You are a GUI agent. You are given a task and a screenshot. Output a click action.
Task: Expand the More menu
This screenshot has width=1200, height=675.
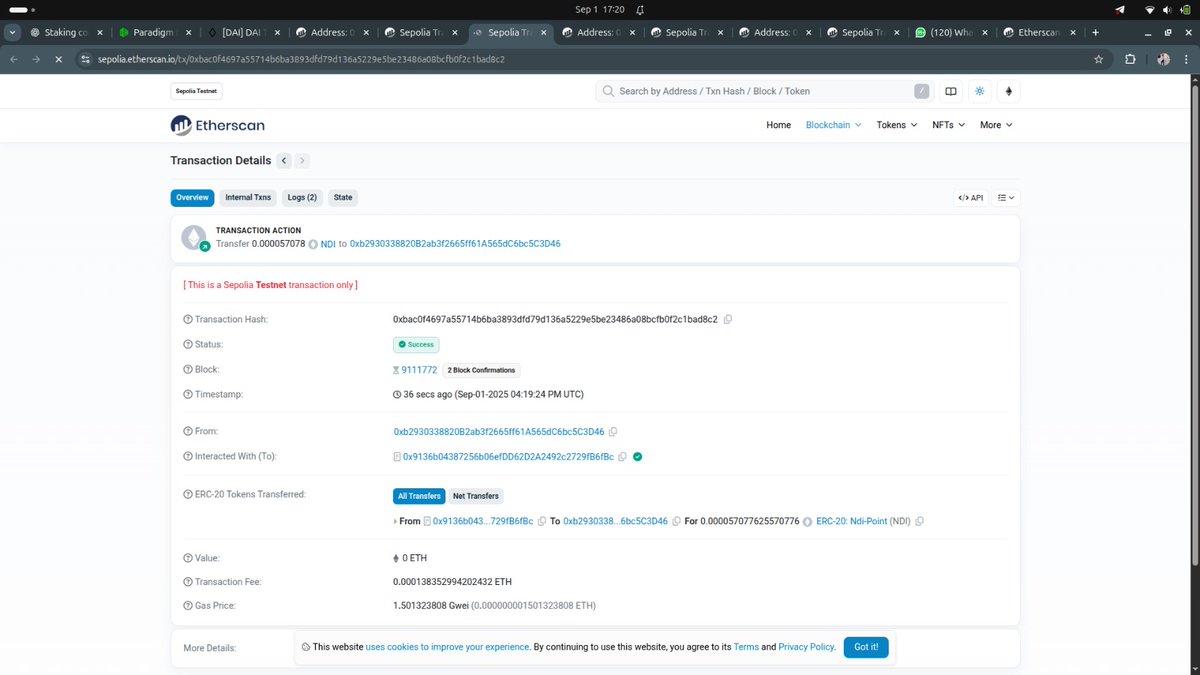tap(996, 125)
